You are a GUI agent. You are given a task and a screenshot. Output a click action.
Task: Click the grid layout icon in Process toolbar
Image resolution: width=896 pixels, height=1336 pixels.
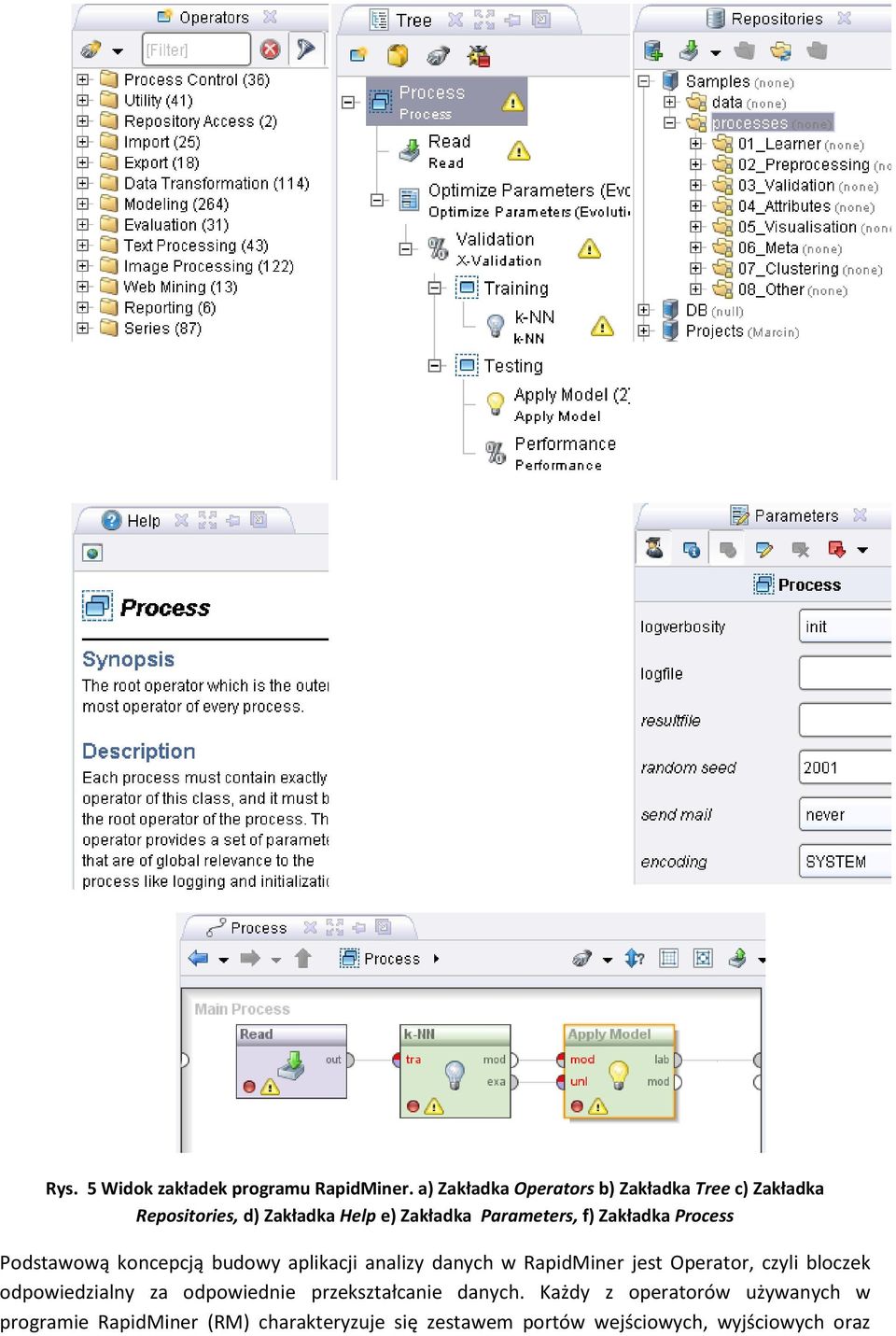(x=668, y=958)
